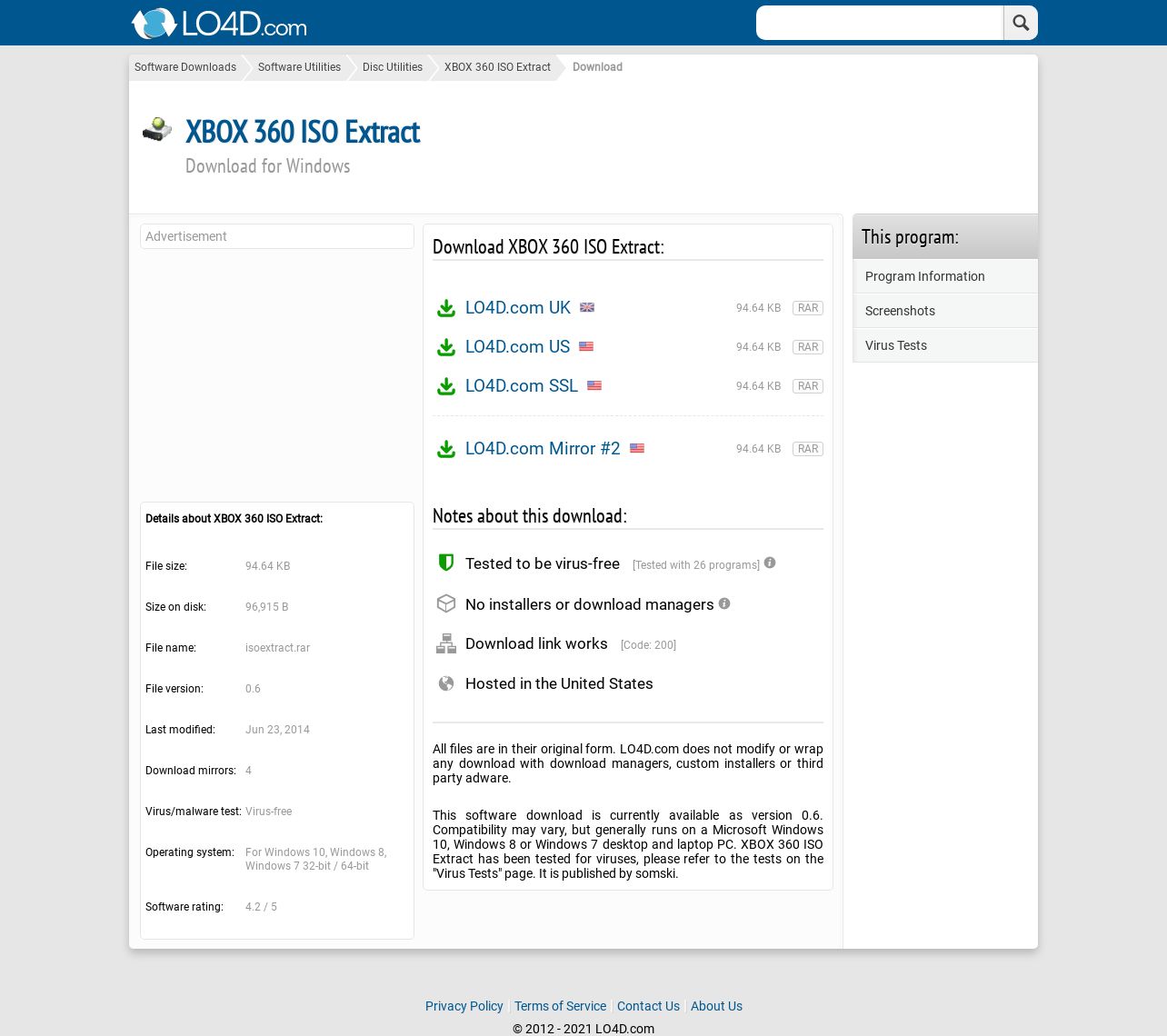Click the Download breadcrumb
Screen dimensions: 1167x1036
pos(597,67)
